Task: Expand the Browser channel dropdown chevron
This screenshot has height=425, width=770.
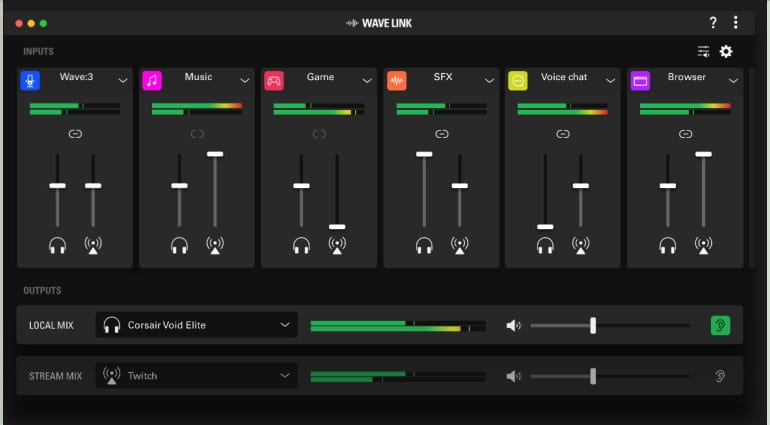Action: [733, 81]
